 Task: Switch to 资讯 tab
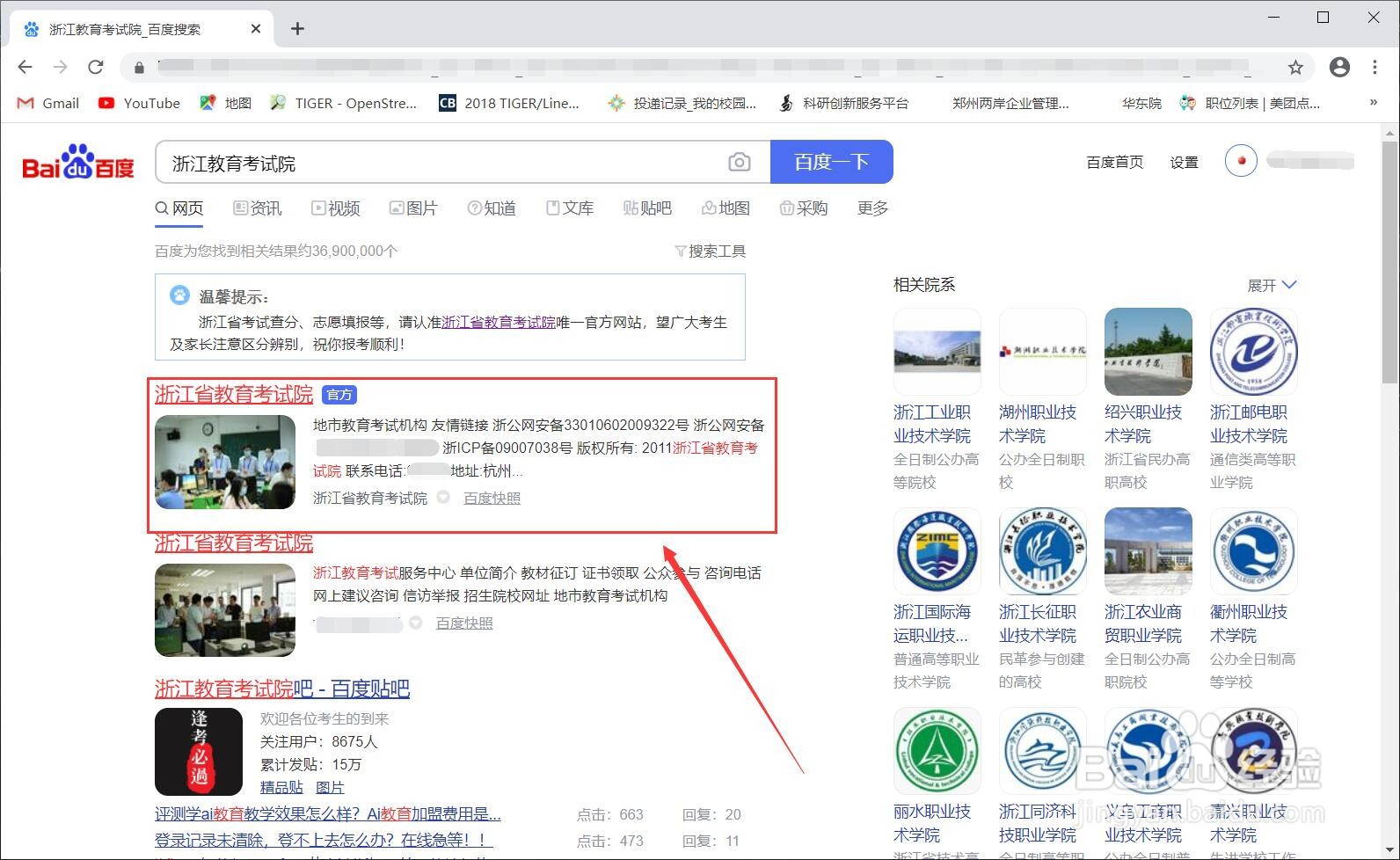pos(258,208)
